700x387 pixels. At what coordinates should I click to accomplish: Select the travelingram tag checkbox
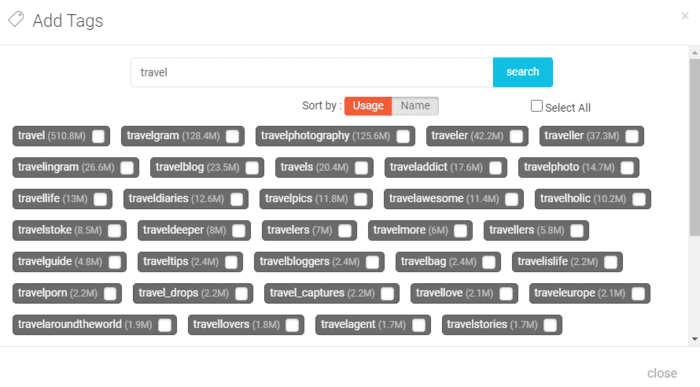coord(127,168)
